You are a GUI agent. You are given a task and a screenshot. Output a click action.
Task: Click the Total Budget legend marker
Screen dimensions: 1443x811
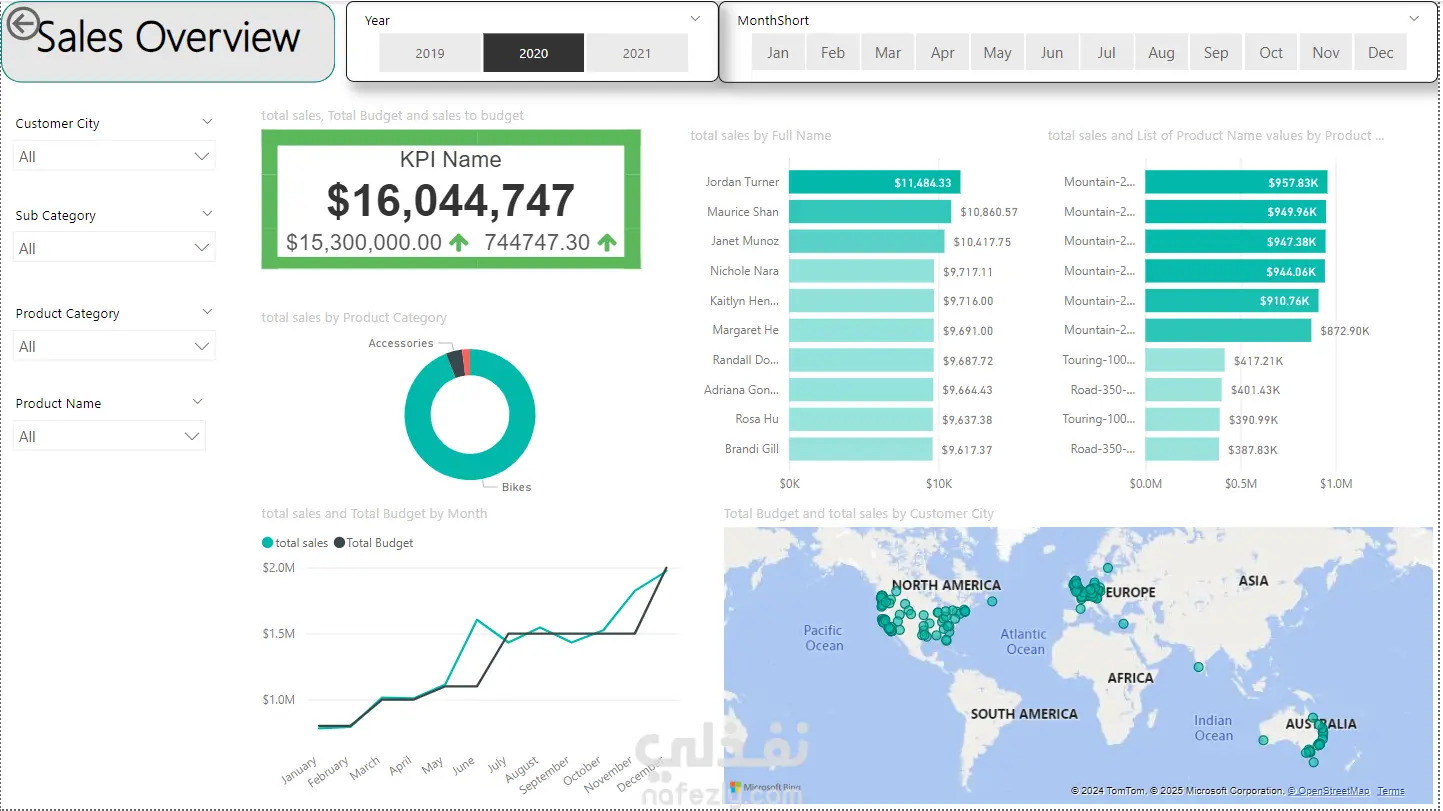[x=339, y=543]
